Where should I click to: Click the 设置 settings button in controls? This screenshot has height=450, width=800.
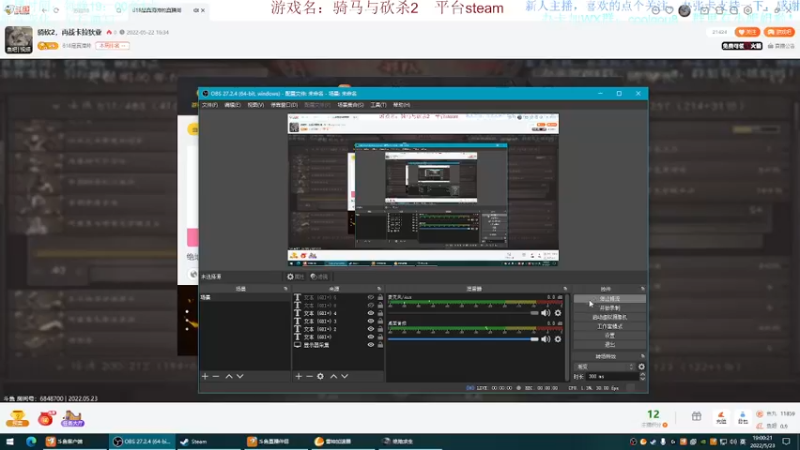(x=610, y=336)
